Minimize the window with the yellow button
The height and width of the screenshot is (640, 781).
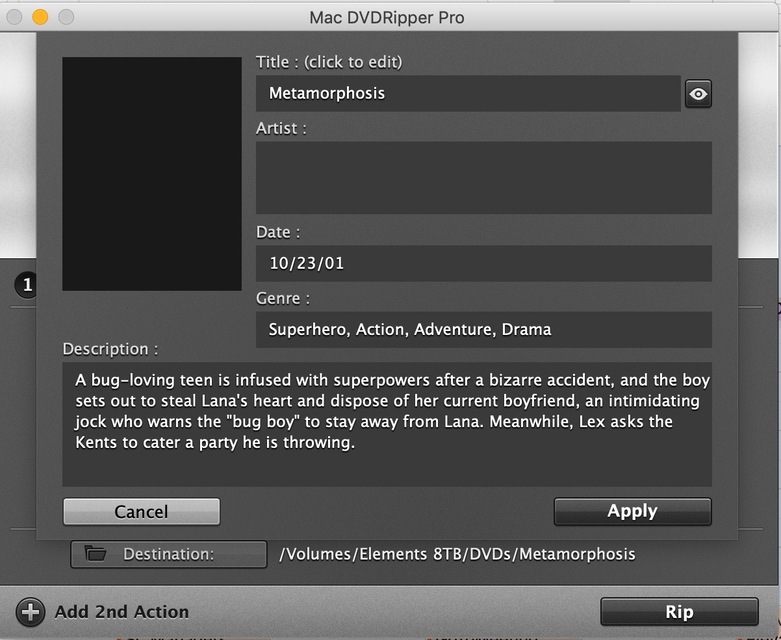pos(40,17)
